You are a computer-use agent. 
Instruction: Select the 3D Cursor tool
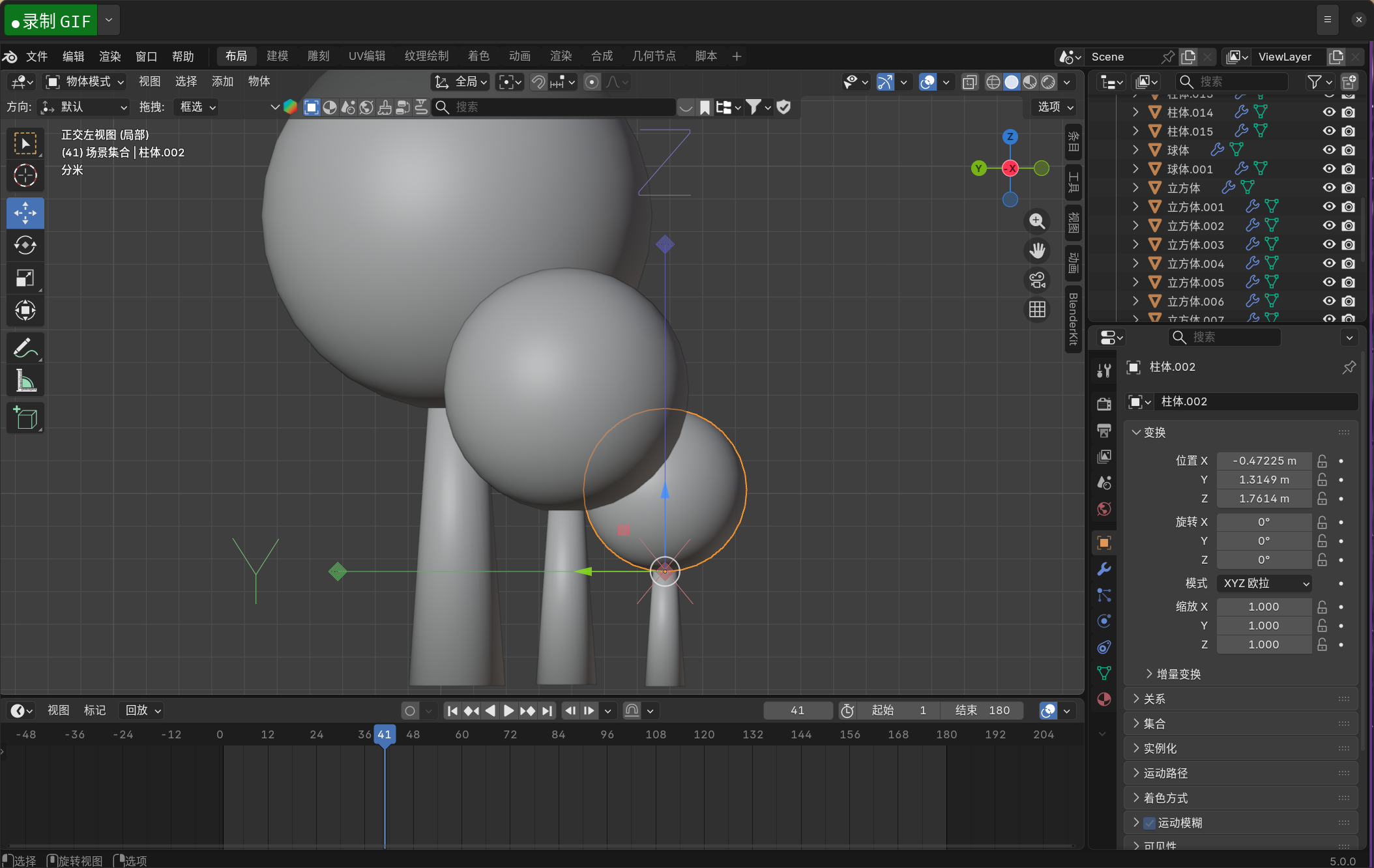[x=25, y=175]
